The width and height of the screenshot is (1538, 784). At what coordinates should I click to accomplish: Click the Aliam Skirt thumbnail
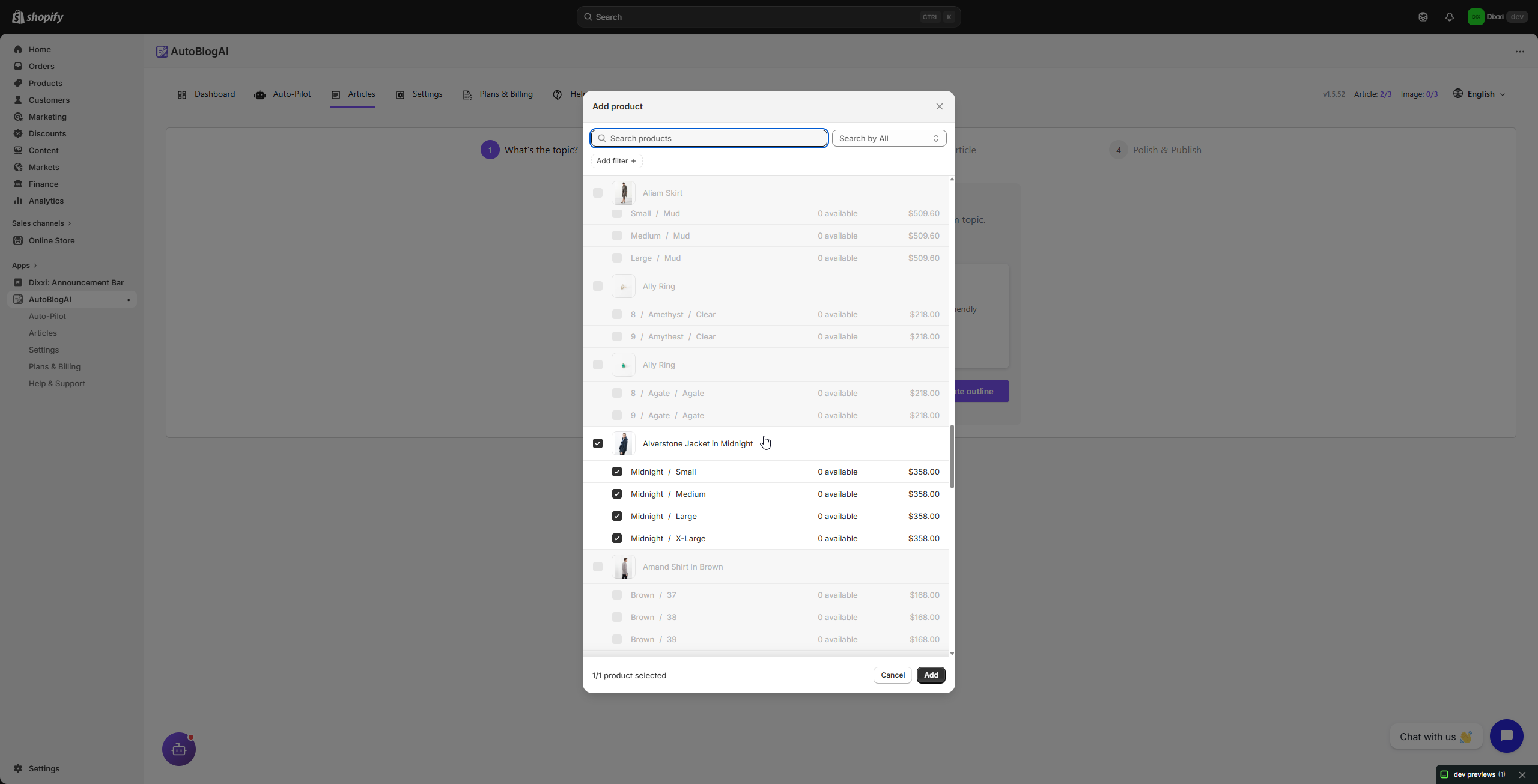pyautogui.click(x=624, y=193)
